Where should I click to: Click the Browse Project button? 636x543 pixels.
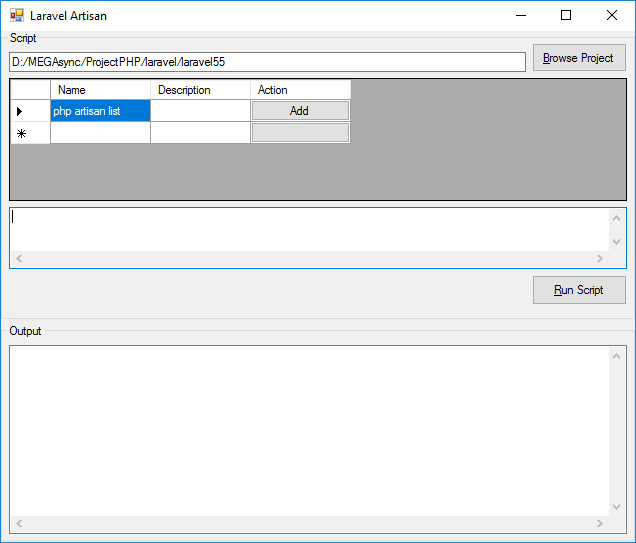(x=579, y=58)
